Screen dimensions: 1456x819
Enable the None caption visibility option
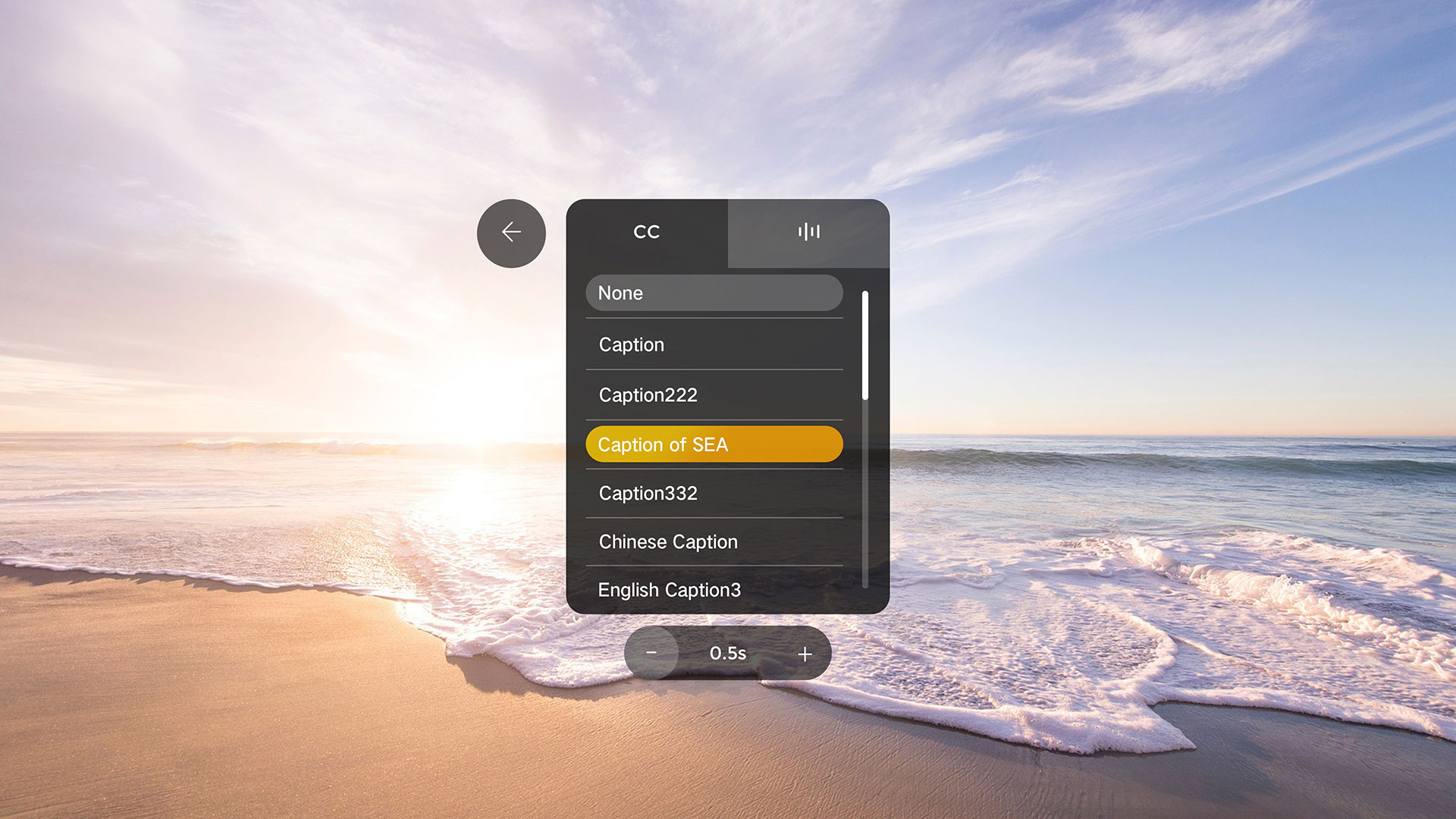pyautogui.click(x=714, y=293)
